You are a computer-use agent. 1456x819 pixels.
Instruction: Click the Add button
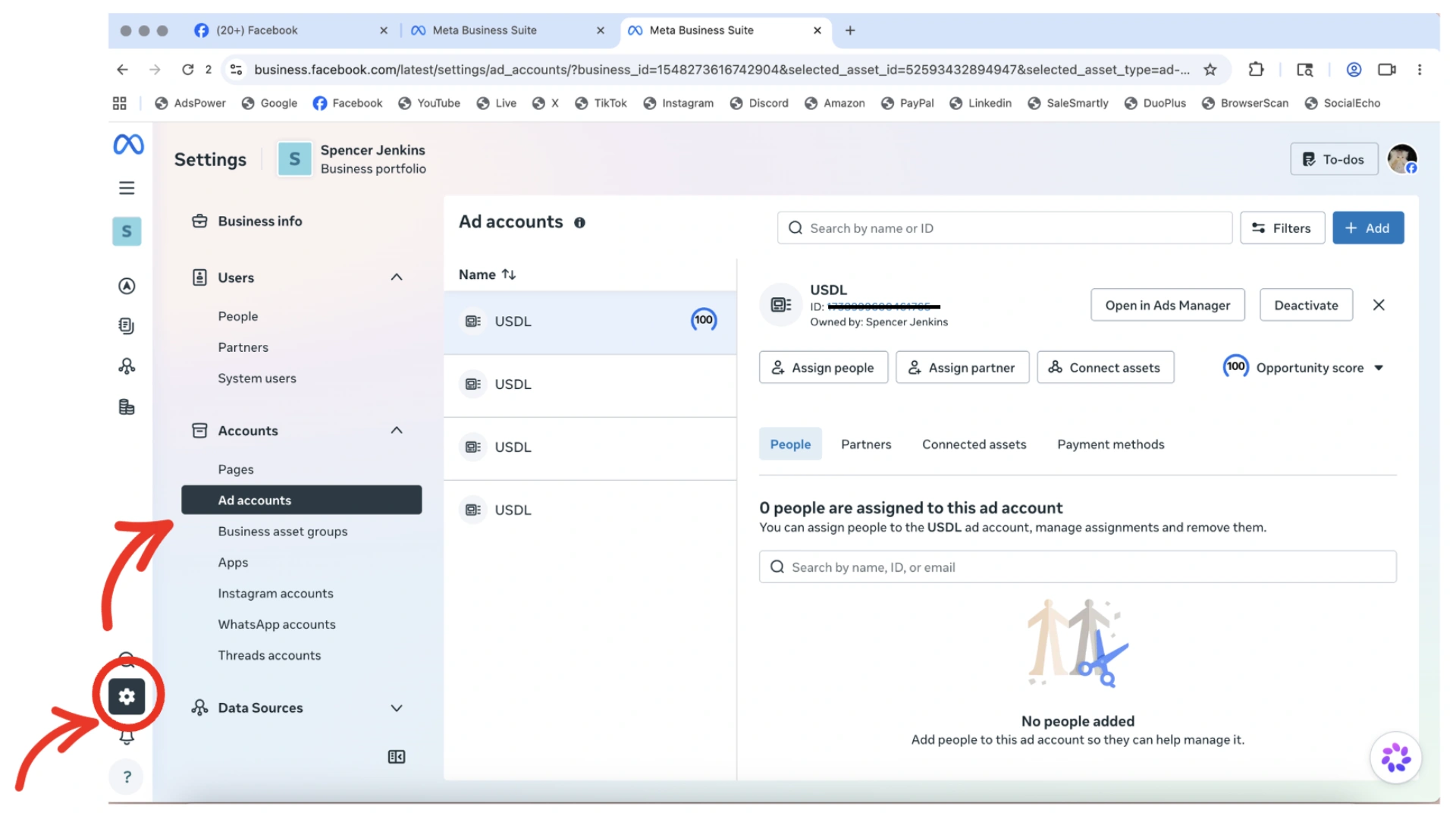pyautogui.click(x=1368, y=228)
